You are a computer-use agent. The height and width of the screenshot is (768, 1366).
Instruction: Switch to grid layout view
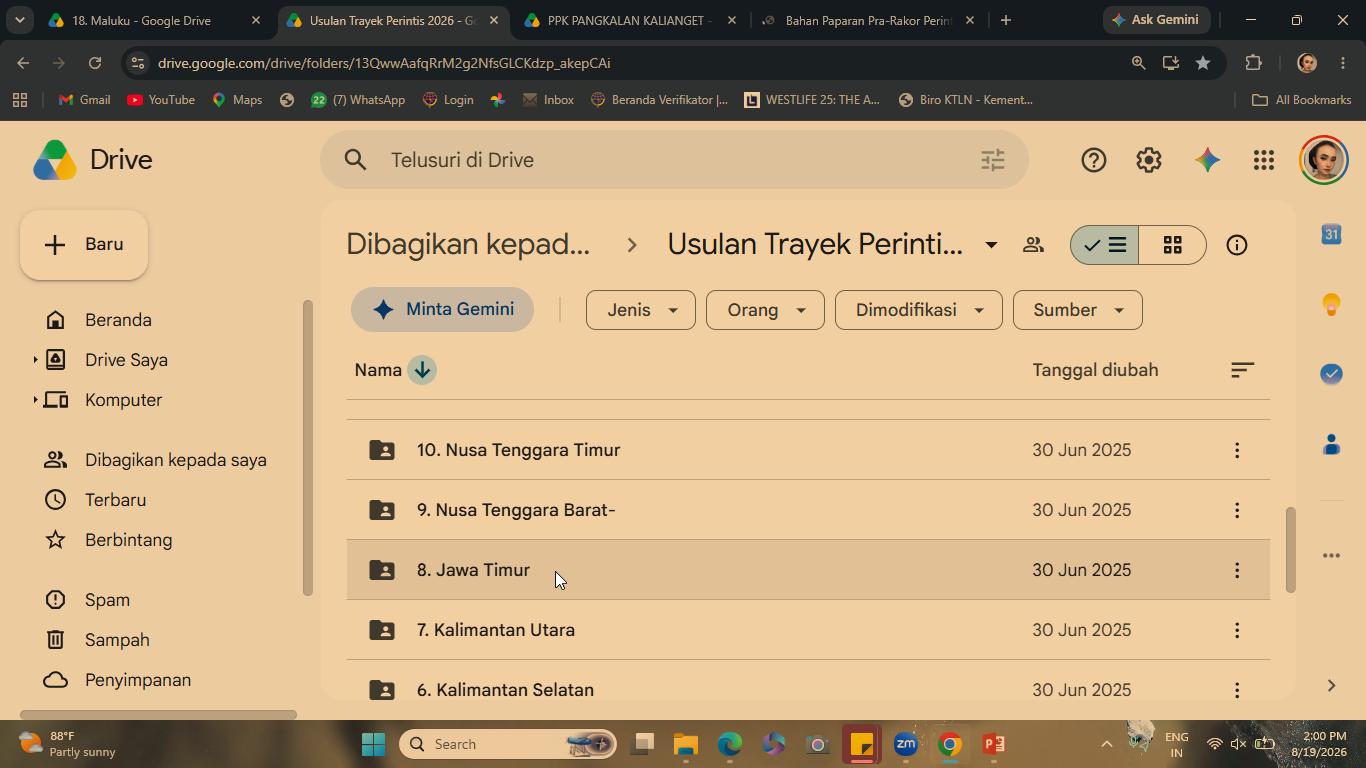point(1173,245)
